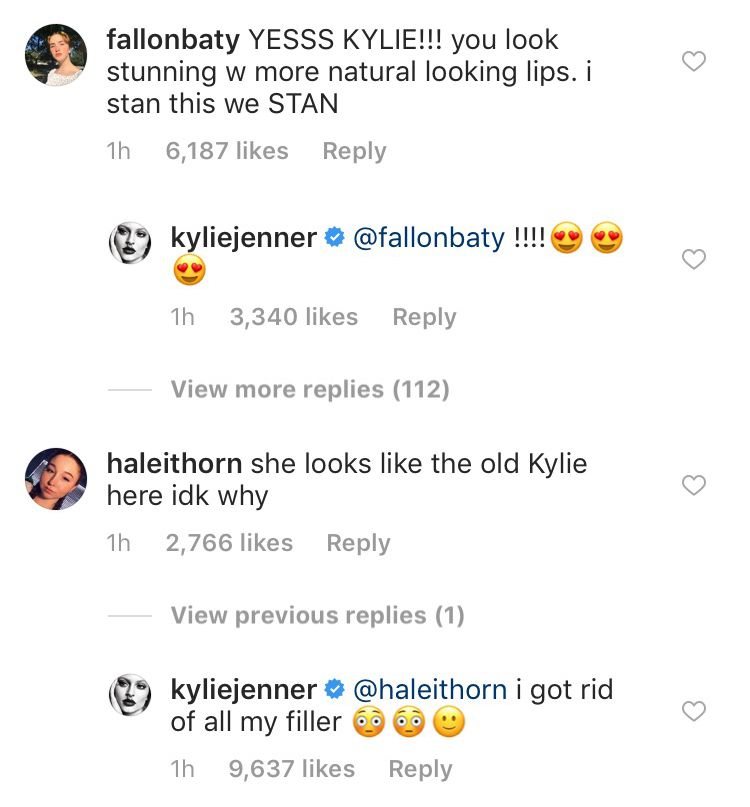Click the verified badge beside kyliejenner's filler reply
This screenshot has width=750, height=807.
(x=335, y=689)
